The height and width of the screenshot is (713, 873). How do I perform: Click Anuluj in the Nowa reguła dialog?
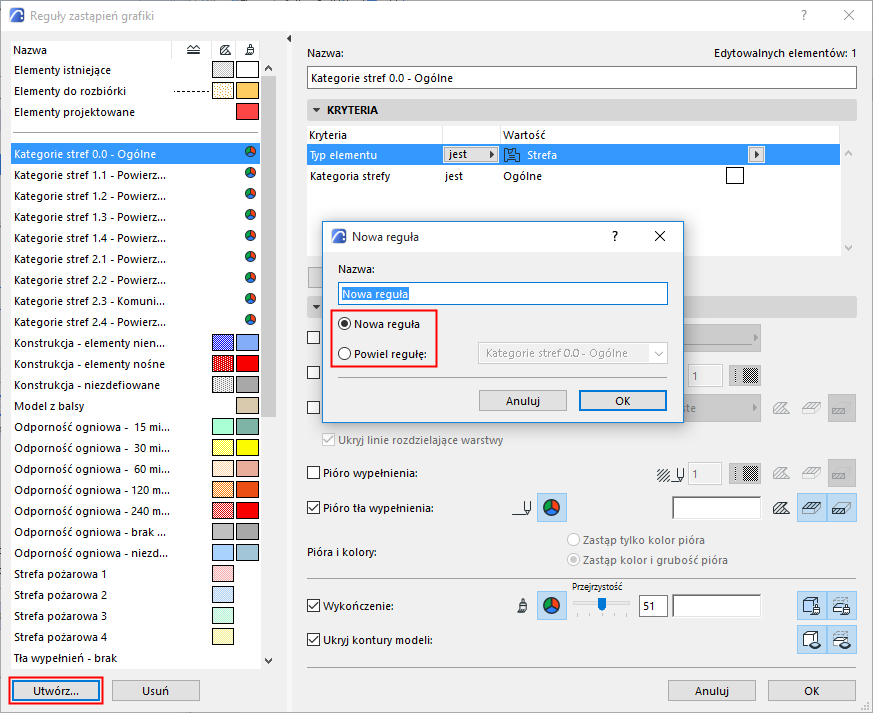click(523, 401)
